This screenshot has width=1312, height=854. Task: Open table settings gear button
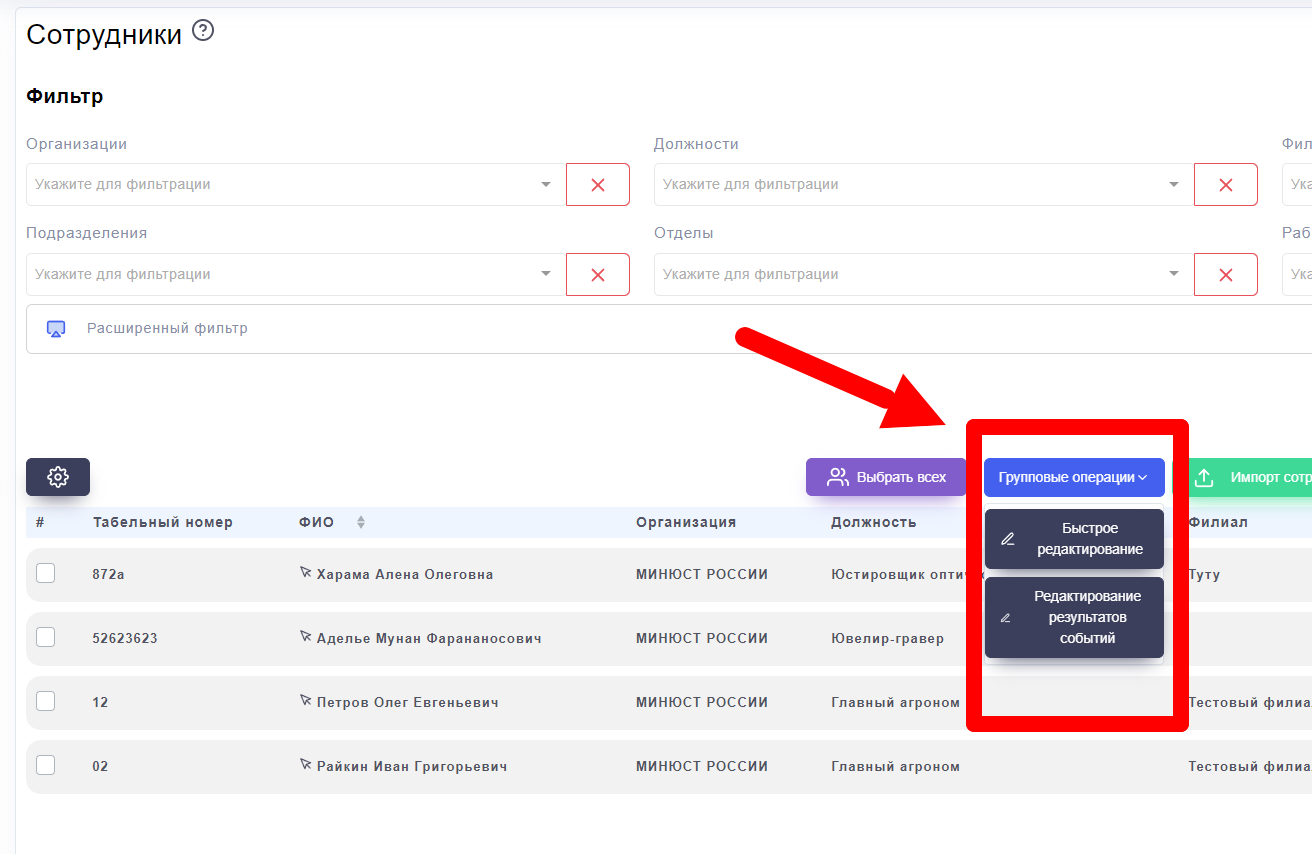[x=58, y=477]
